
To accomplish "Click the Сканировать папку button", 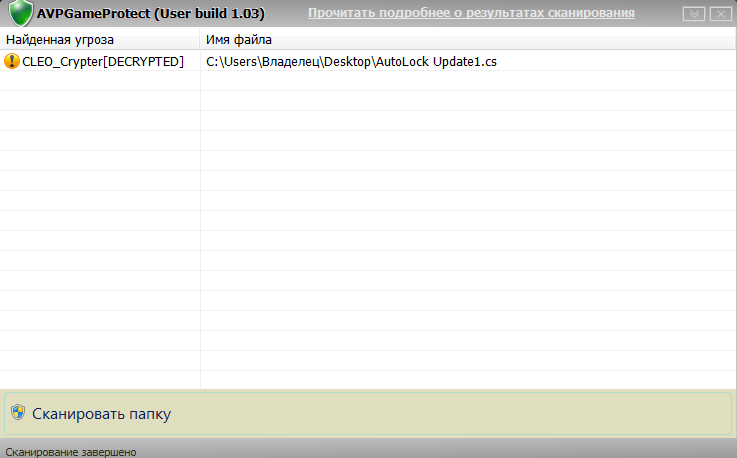I will pyautogui.click(x=368, y=413).
